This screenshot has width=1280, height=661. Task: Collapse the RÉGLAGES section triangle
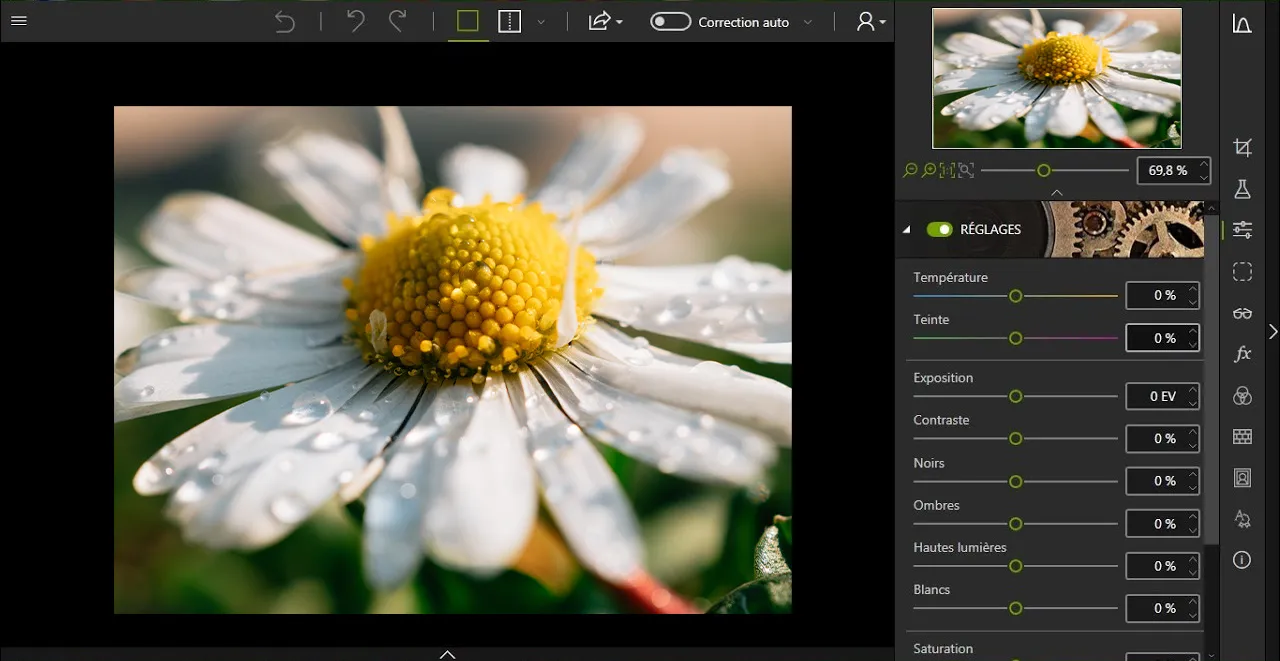(x=907, y=230)
